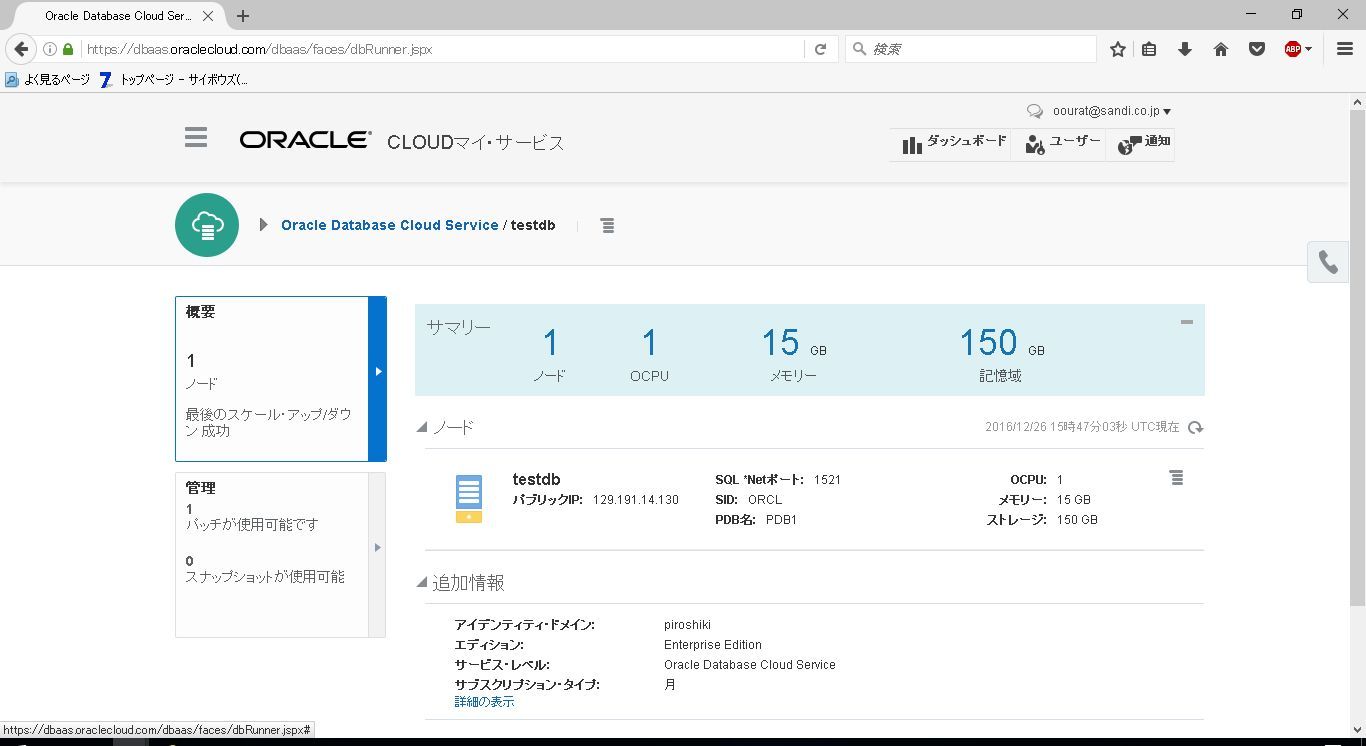Click the browser URL address field
This screenshot has width=1366, height=746.
(x=441, y=49)
